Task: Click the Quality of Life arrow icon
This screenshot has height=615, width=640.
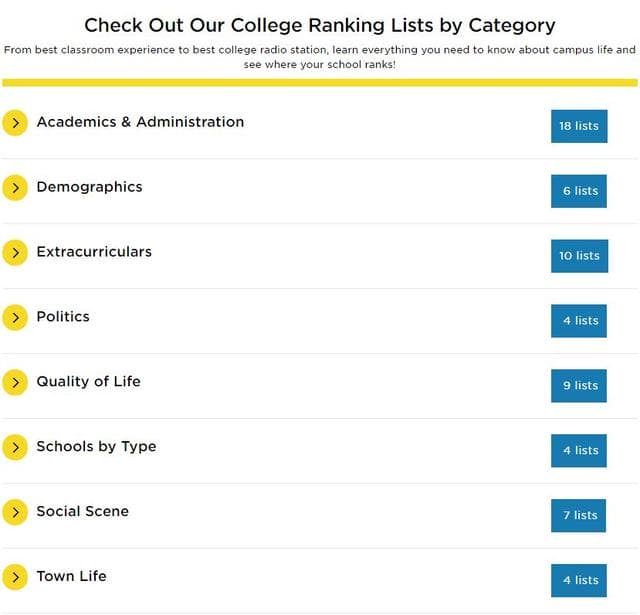Action: [15, 382]
